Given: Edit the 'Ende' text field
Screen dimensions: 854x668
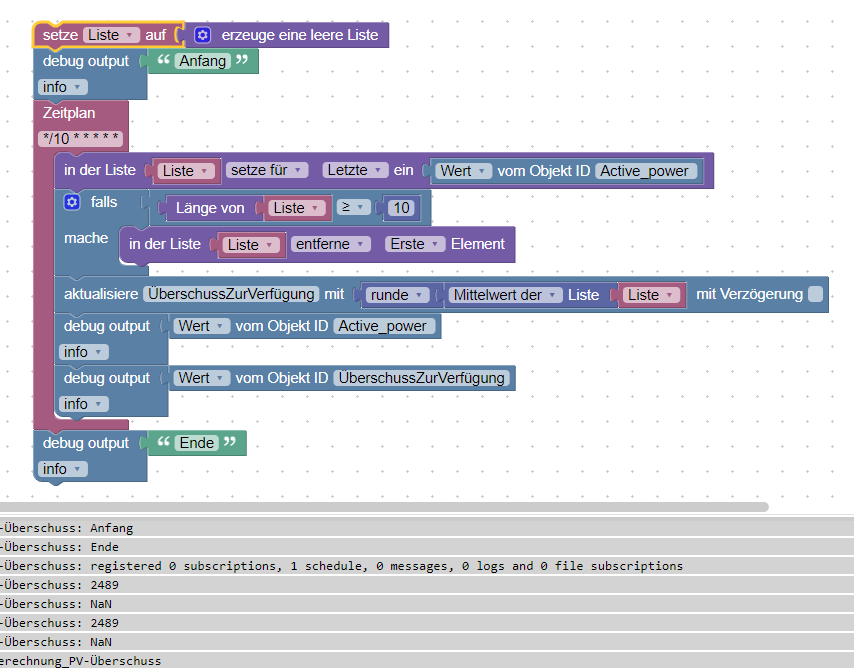Looking at the screenshot, I should pos(197,443).
